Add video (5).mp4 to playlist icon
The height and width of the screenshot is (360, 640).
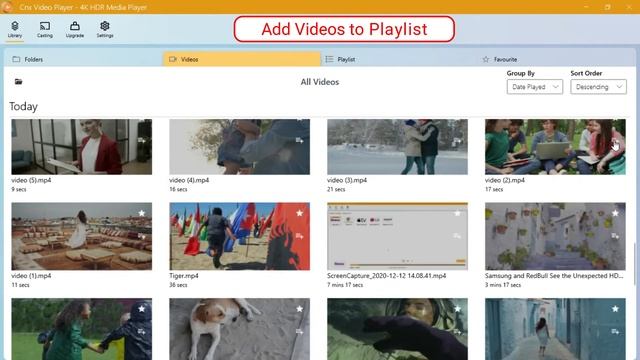click(141, 140)
